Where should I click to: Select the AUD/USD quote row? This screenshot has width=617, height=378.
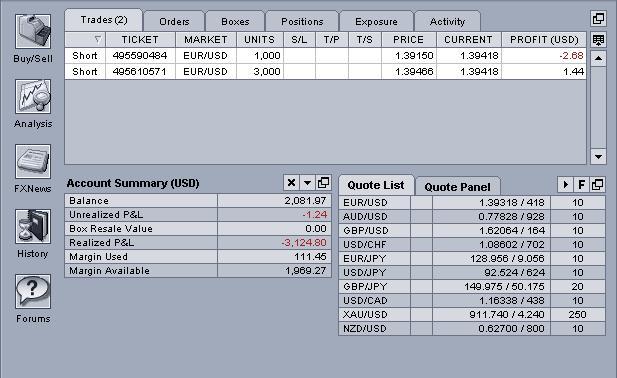pyautogui.click(x=472, y=216)
